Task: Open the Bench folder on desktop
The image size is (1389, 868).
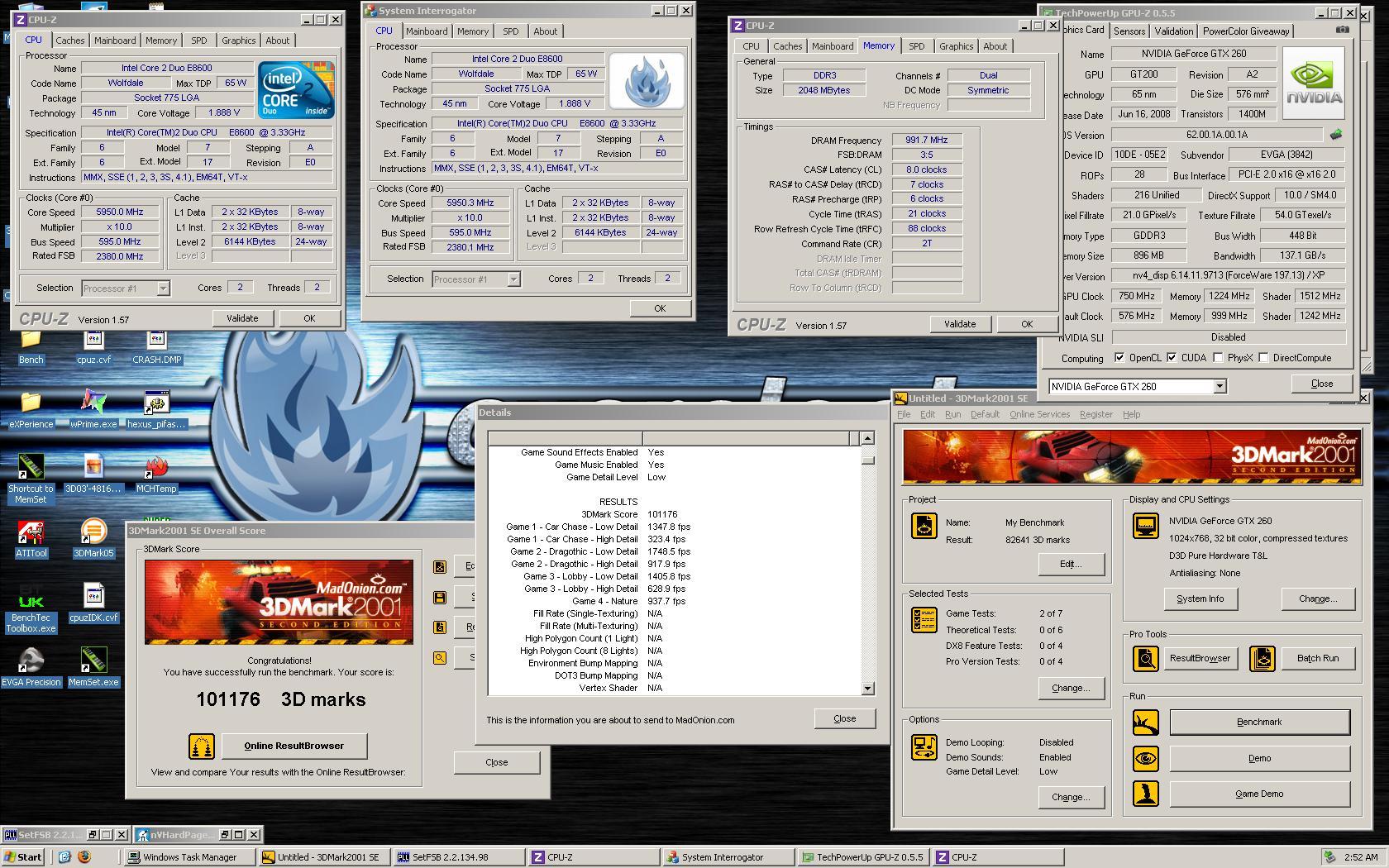Action: click(31, 346)
